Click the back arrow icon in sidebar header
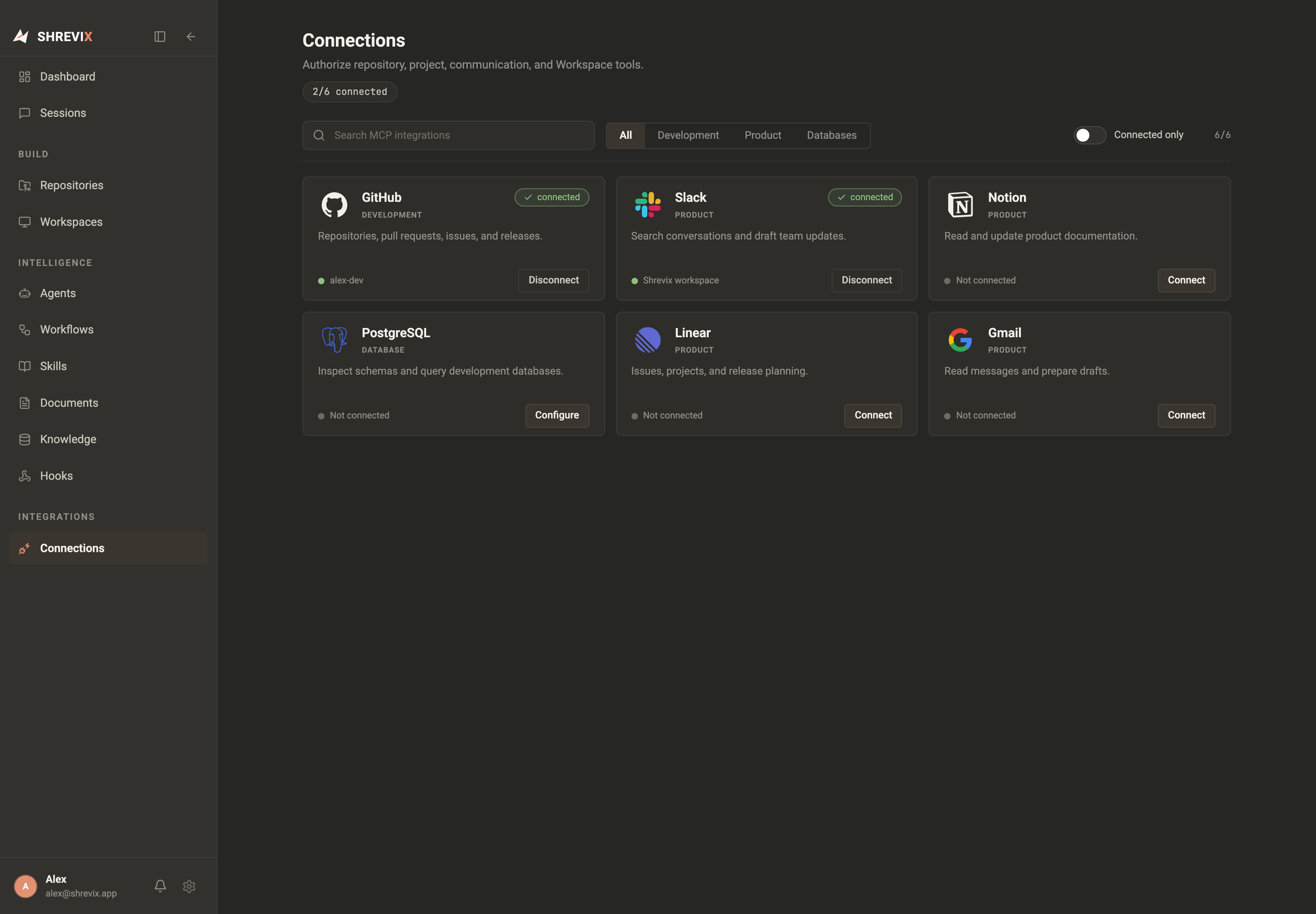 click(191, 37)
